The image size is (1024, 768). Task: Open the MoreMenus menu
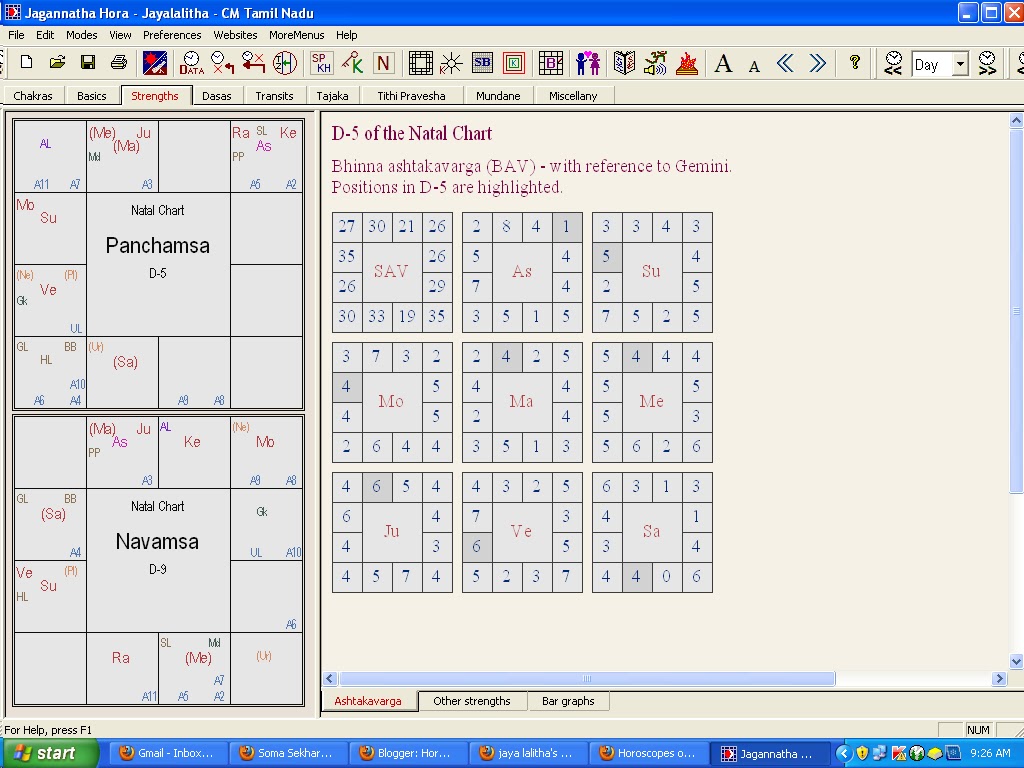point(296,35)
